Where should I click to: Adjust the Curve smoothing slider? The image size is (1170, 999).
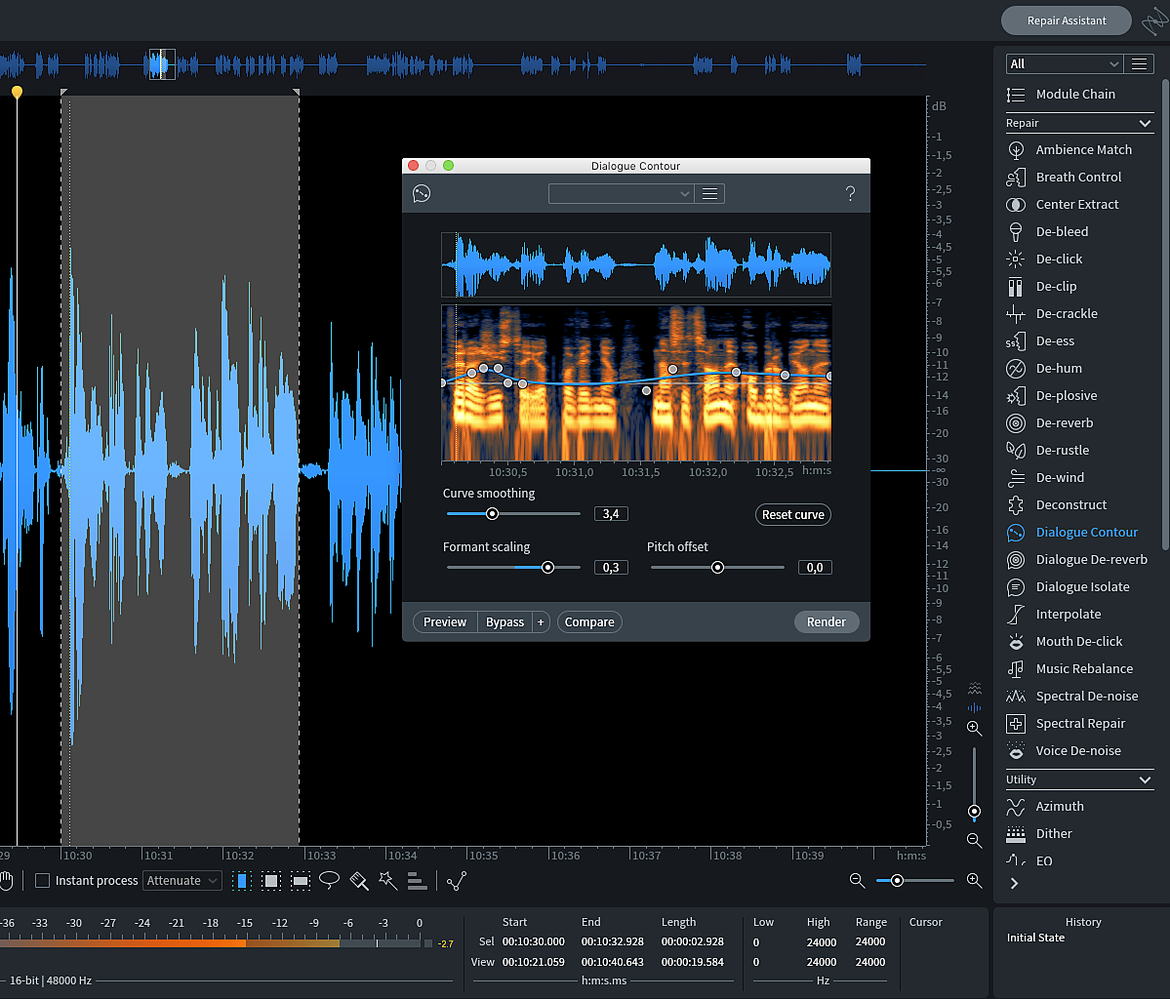(492, 514)
